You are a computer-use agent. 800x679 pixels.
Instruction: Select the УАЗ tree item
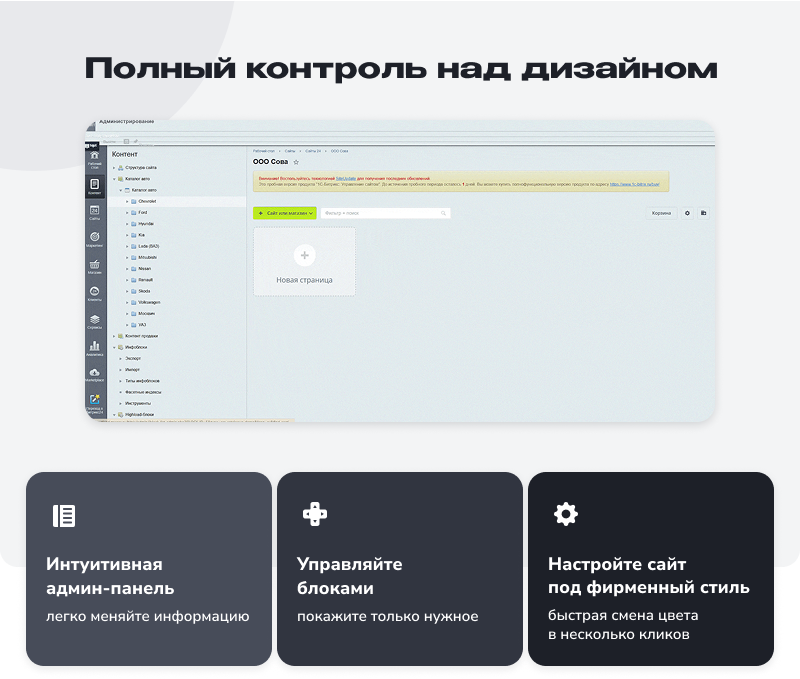[142, 325]
